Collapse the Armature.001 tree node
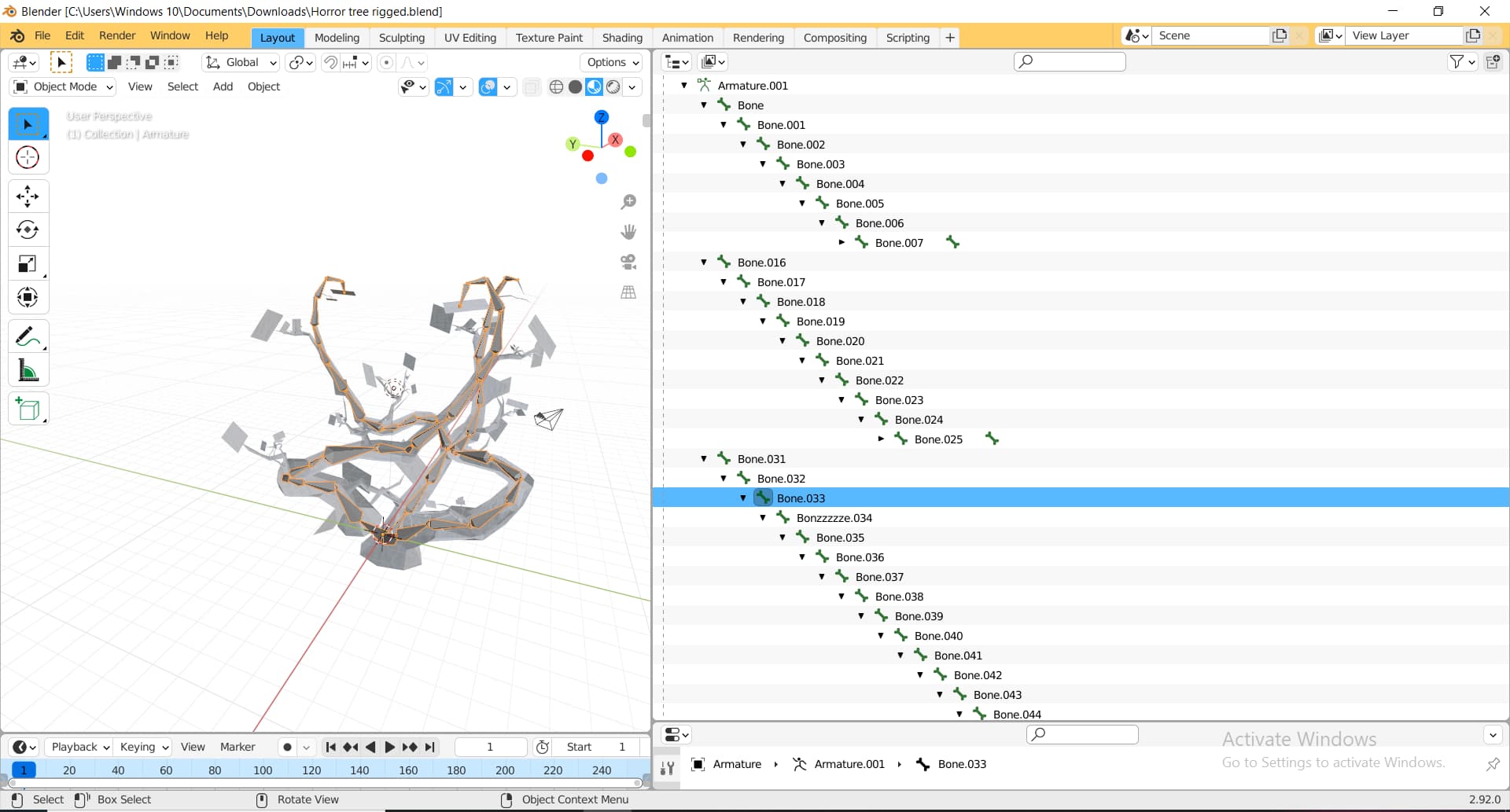The image size is (1510, 812). click(x=684, y=85)
